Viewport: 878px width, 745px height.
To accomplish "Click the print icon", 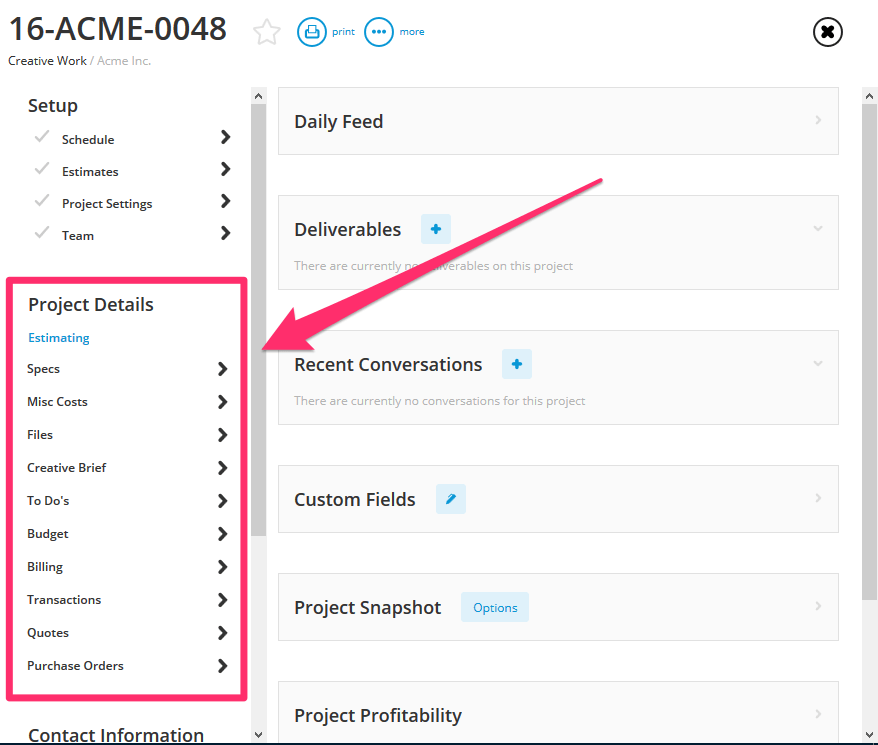I will (312, 32).
